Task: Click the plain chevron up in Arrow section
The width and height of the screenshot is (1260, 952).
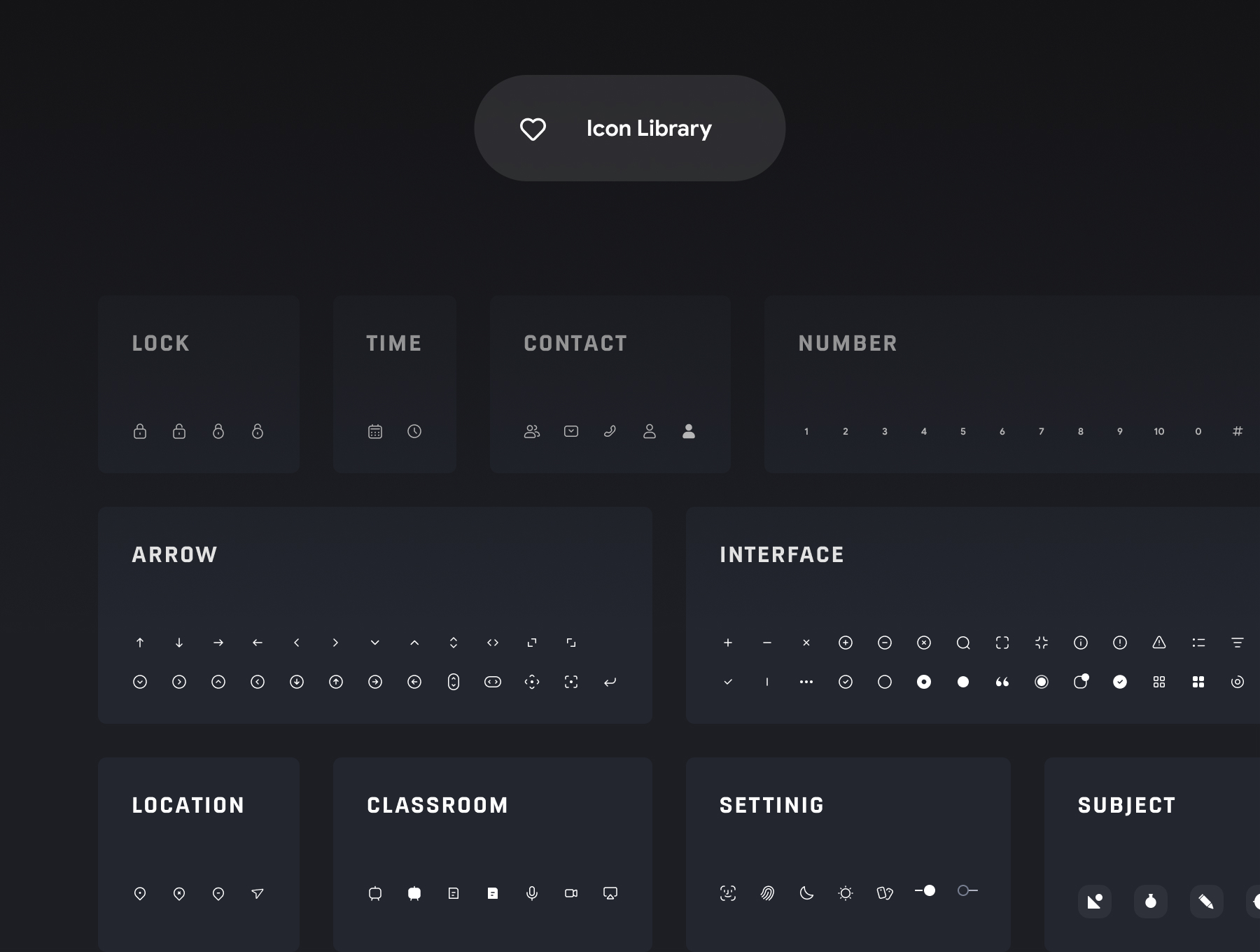Action: pos(414,643)
